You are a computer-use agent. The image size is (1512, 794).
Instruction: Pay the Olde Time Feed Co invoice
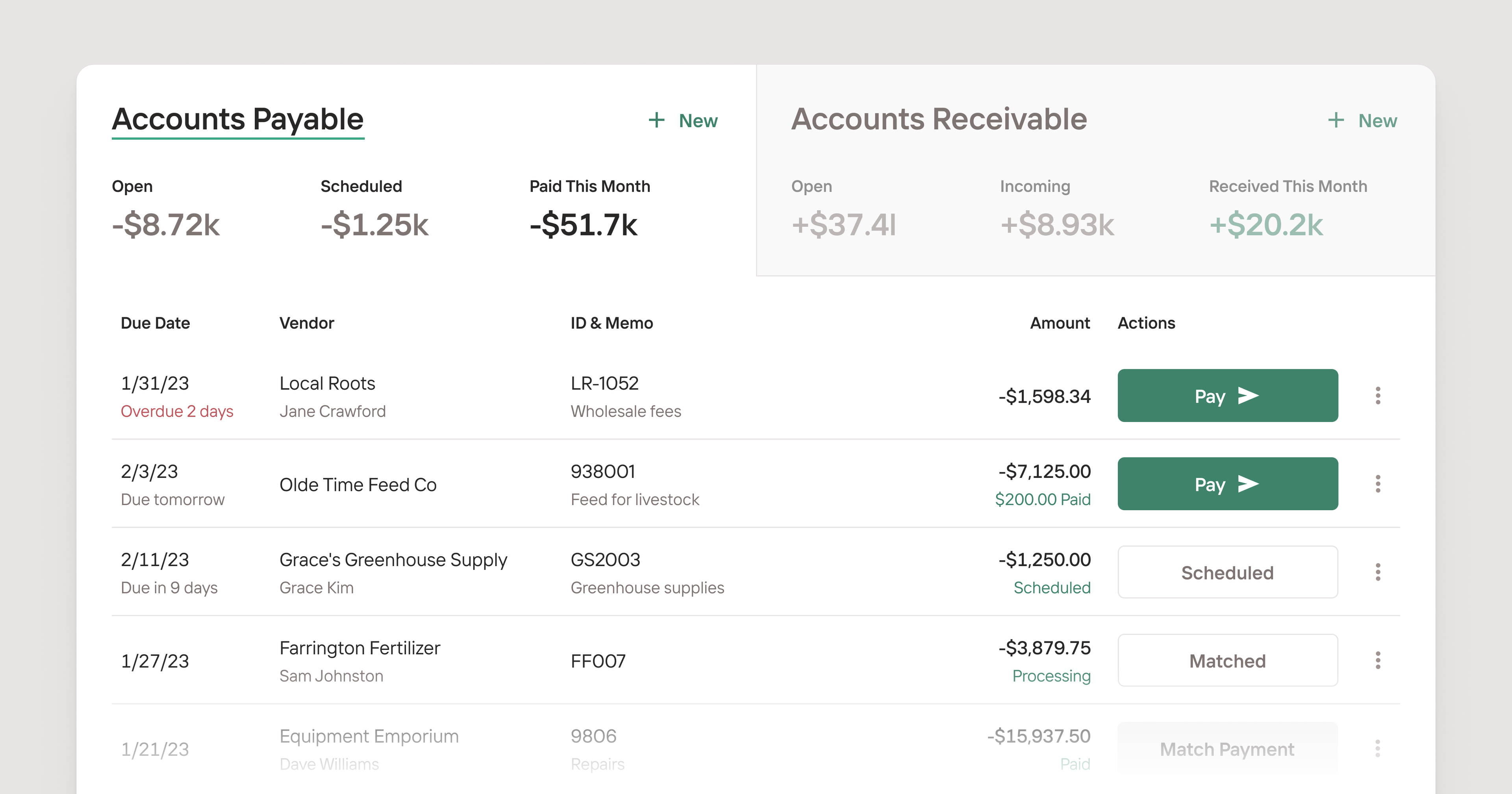point(1227,484)
